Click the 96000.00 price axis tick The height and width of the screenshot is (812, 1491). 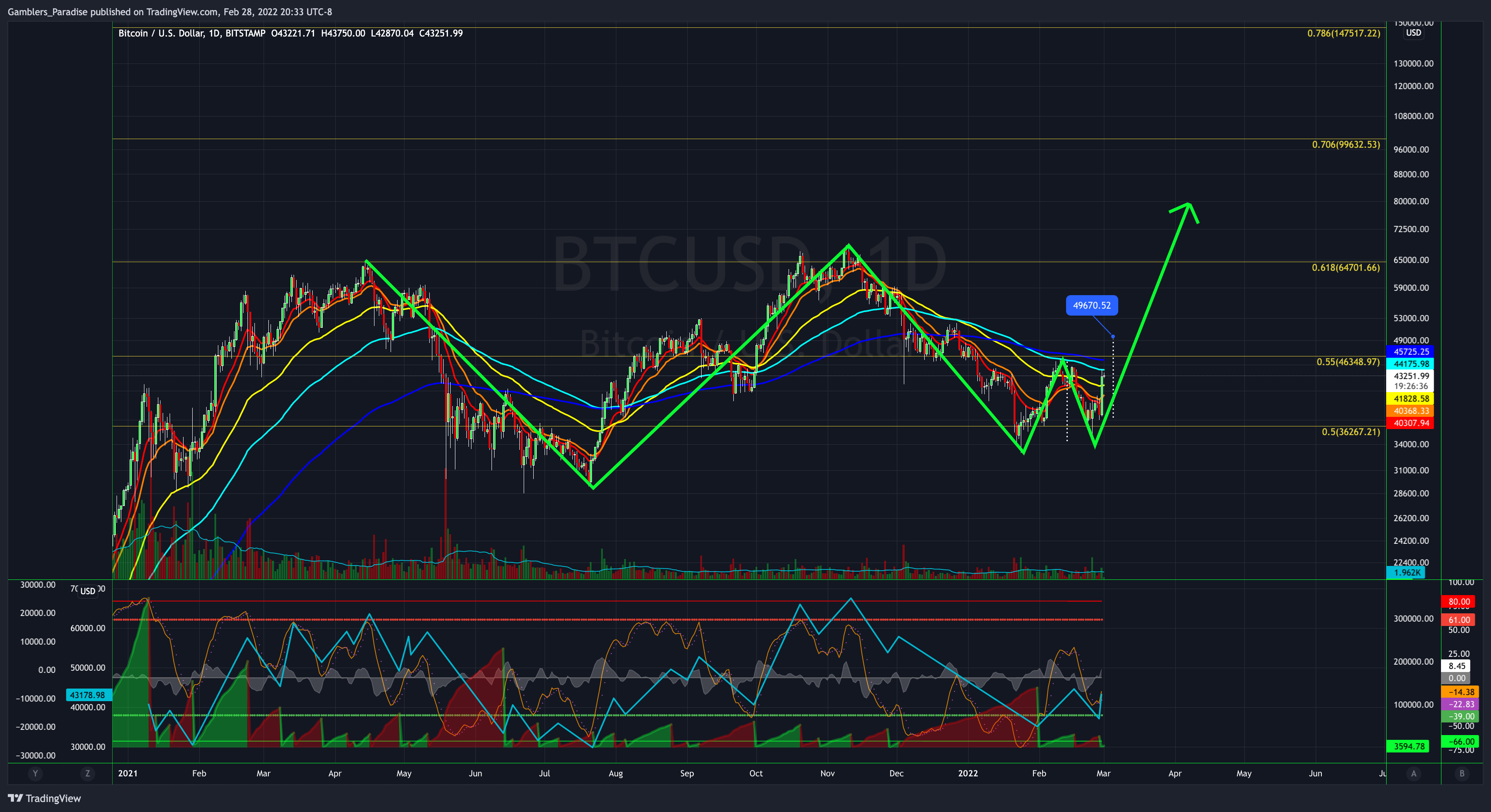(x=1411, y=150)
